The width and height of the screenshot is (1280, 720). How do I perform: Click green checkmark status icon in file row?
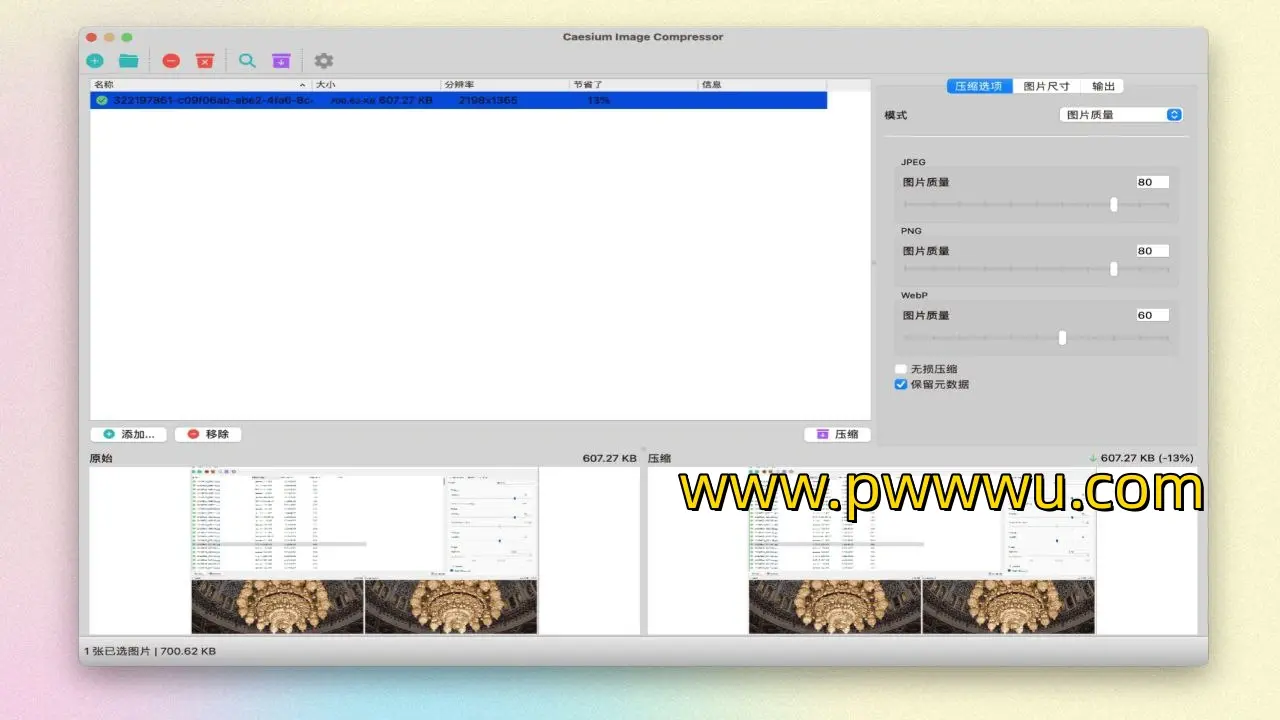point(102,100)
